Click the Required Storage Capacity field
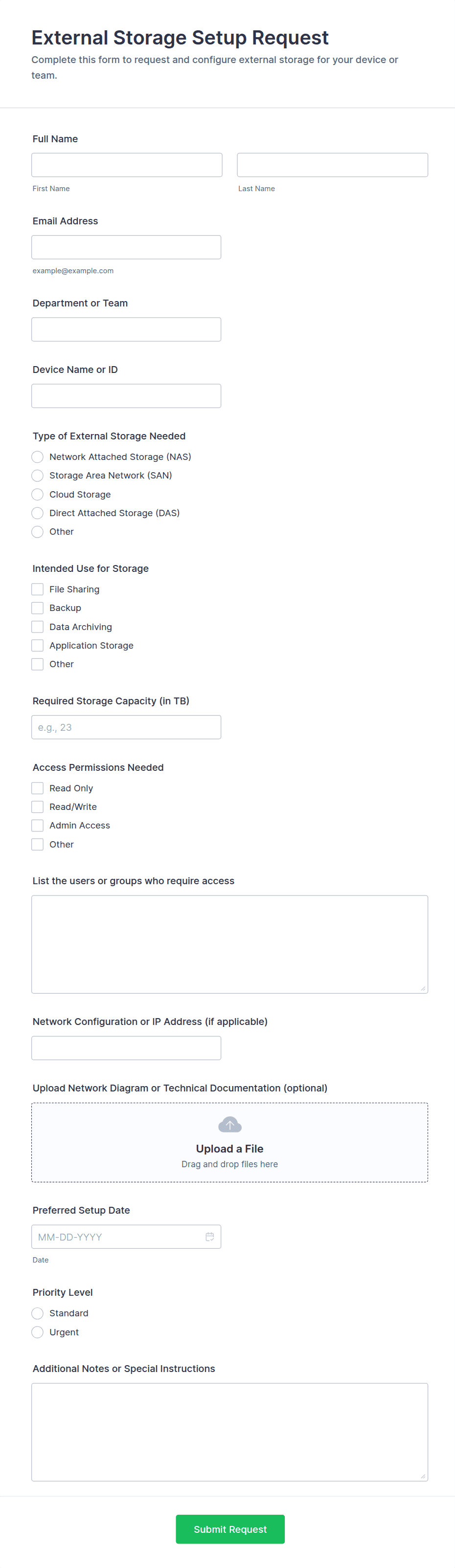 pyautogui.click(x=126, y=727)
